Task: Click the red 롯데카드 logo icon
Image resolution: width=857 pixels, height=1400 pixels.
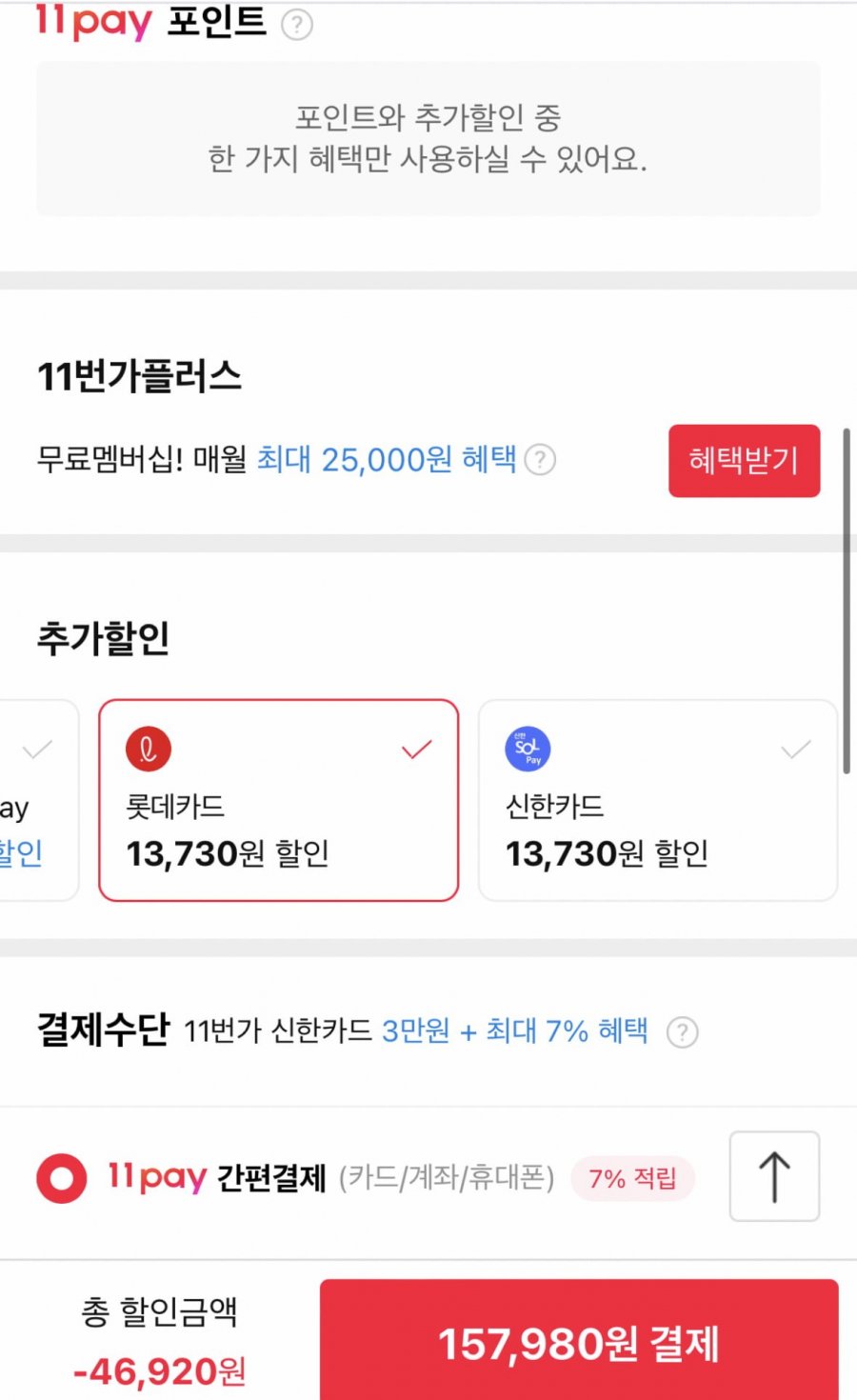Action: point(149,749)
